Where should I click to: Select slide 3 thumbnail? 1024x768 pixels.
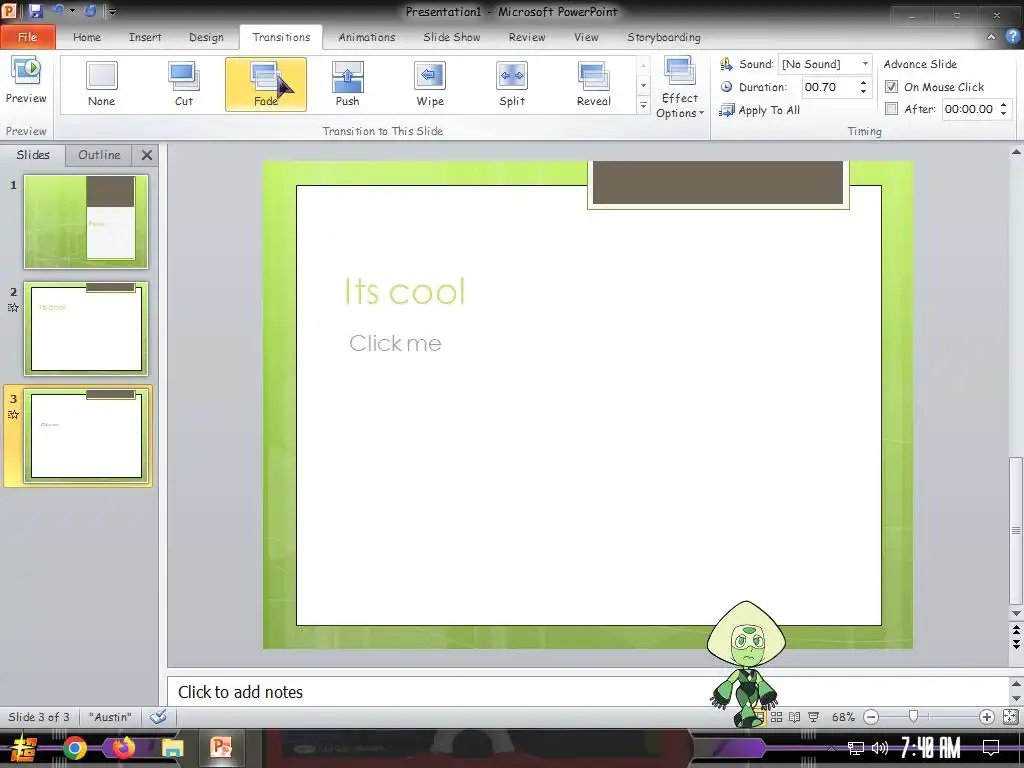pyautogui.click(x=86, y=436)
